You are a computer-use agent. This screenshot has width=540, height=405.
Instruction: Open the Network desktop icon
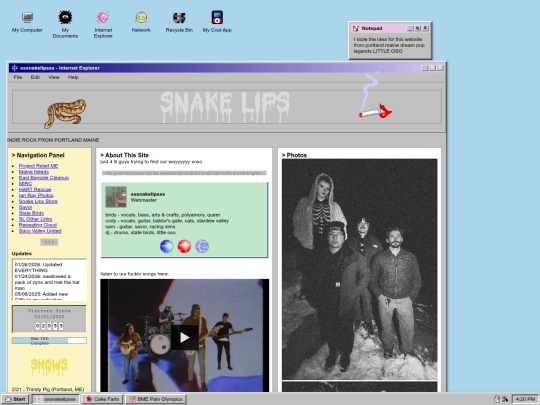pyautogui.click(x=141, y=22)
